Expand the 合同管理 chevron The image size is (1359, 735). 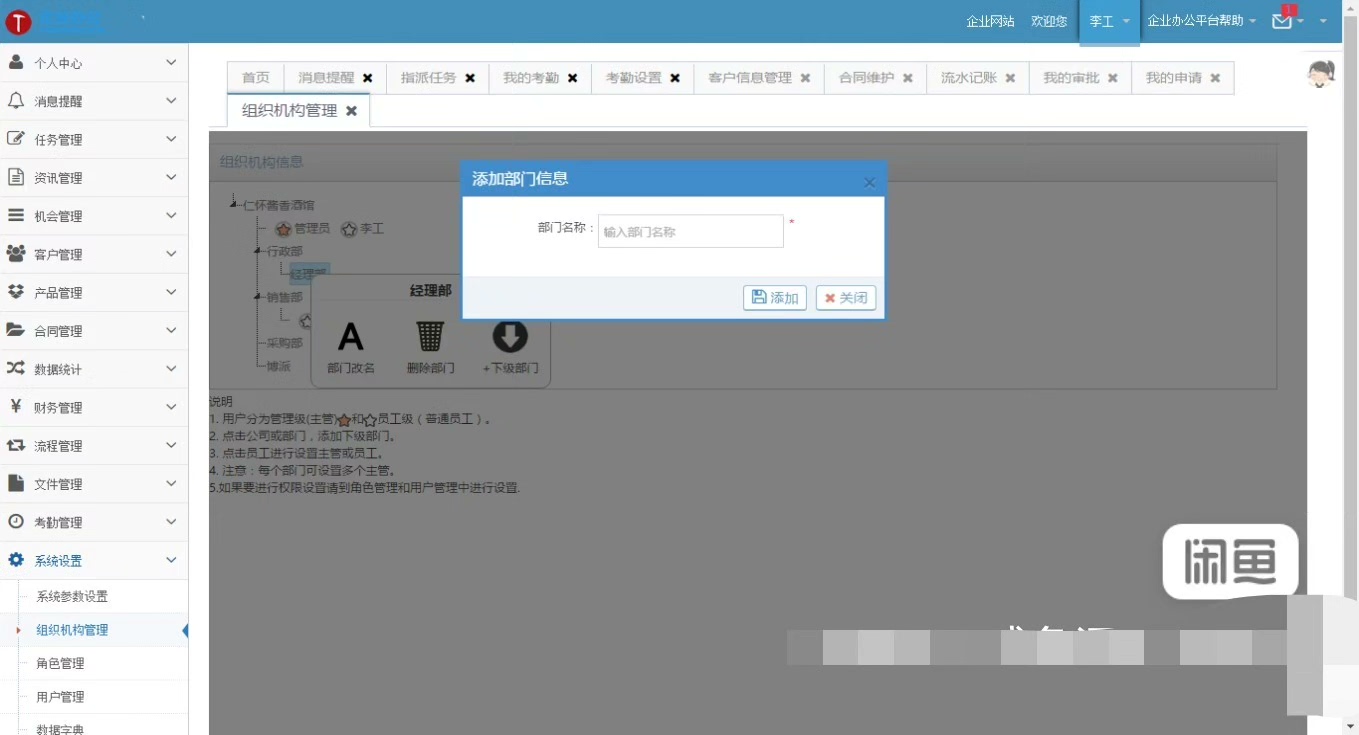point(171,330)
